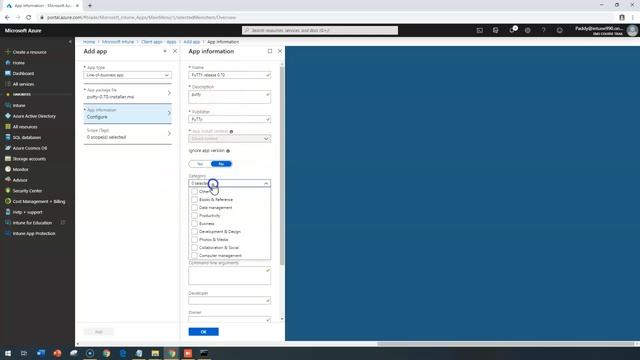Open the Windows Start menu
Viewport: 640px width, 360px height.
coord(8,353)
